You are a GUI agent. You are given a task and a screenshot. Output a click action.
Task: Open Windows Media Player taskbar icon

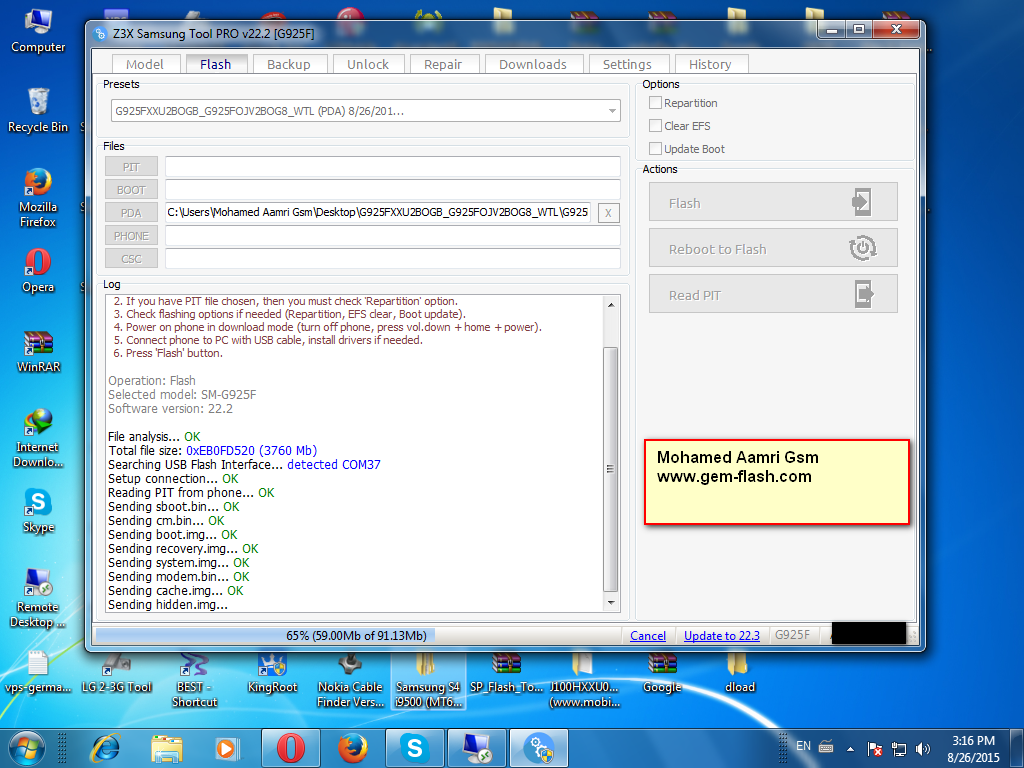pyautogui.click(x=227, y=748)
